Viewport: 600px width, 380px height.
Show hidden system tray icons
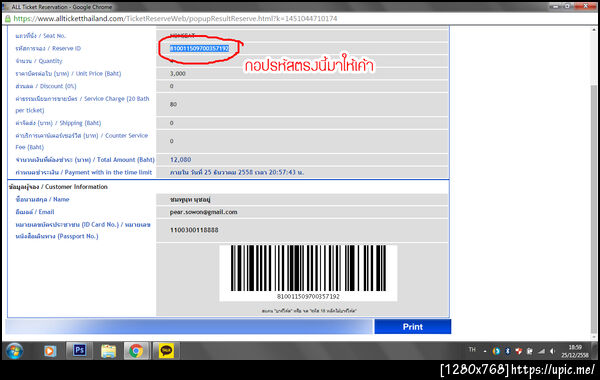tap(485, 351)
